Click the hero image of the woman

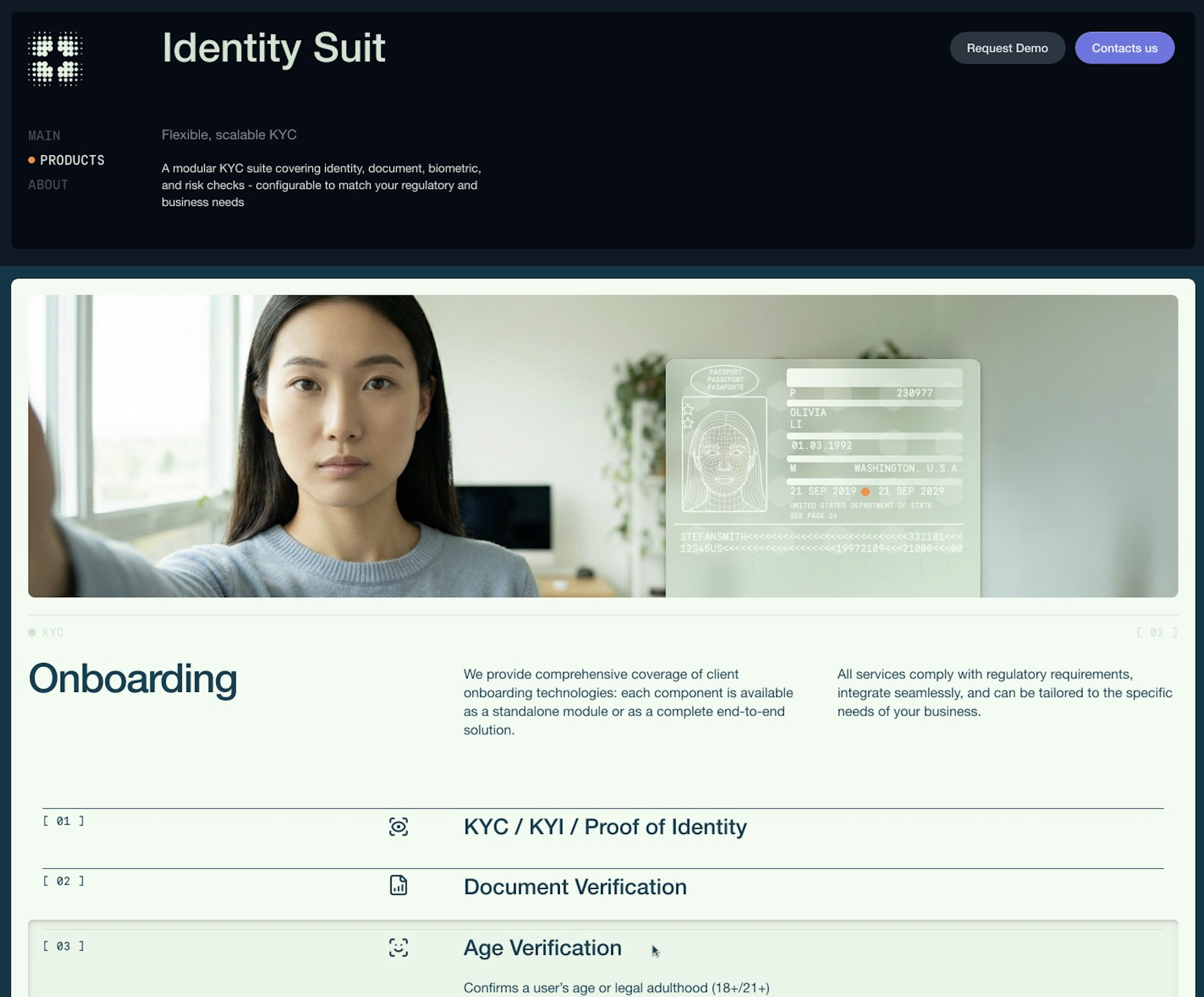click(603, 446)
